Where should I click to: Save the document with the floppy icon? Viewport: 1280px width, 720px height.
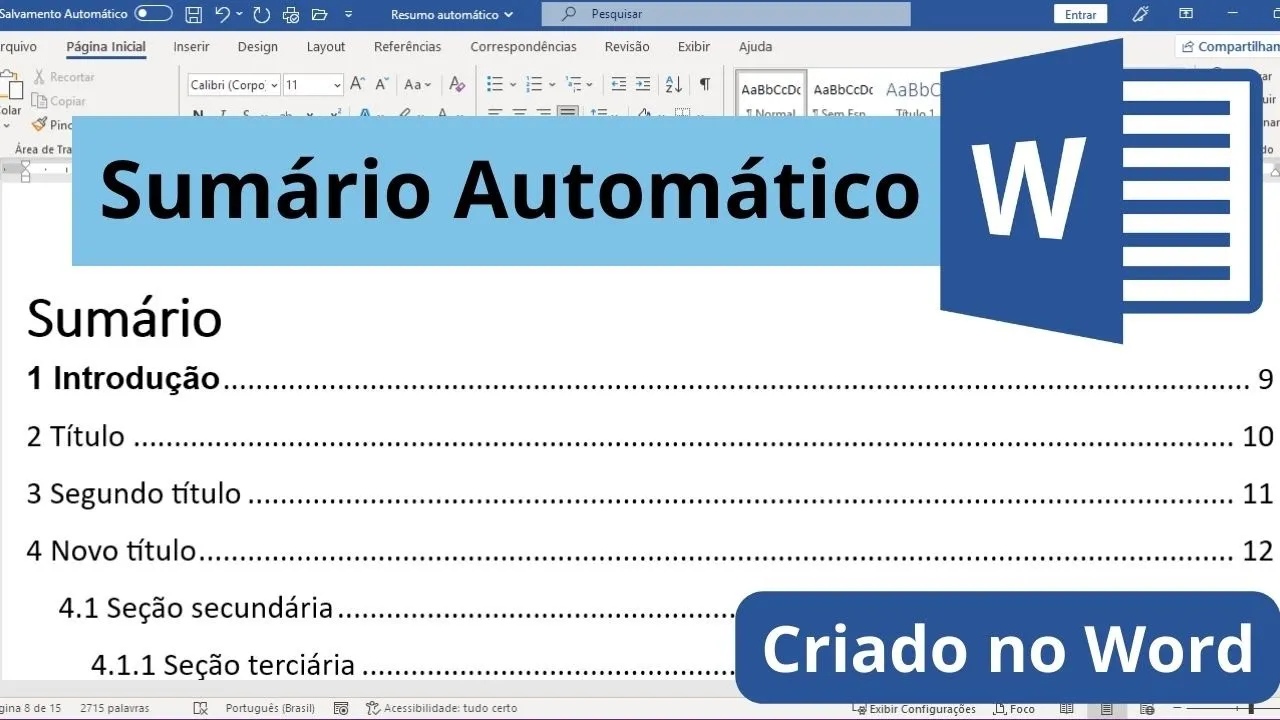194,14
